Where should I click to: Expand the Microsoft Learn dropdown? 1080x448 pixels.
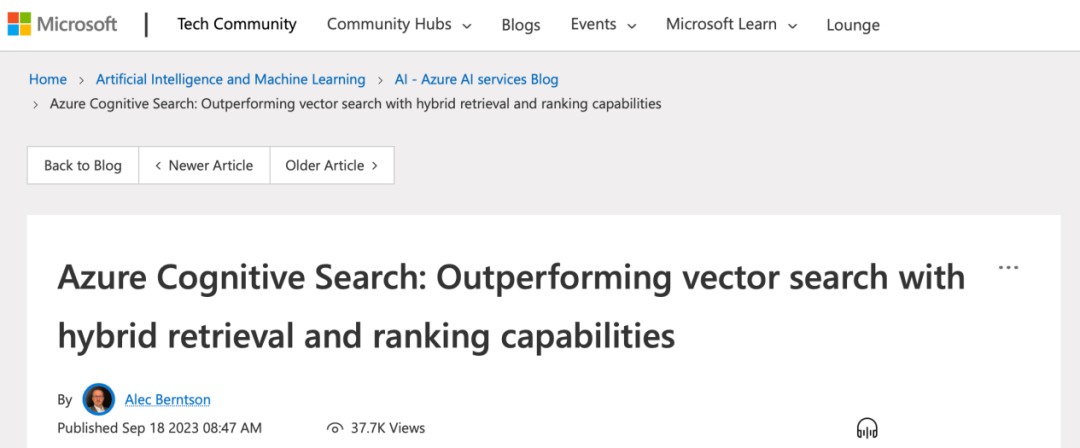click(x=731, y=25)
